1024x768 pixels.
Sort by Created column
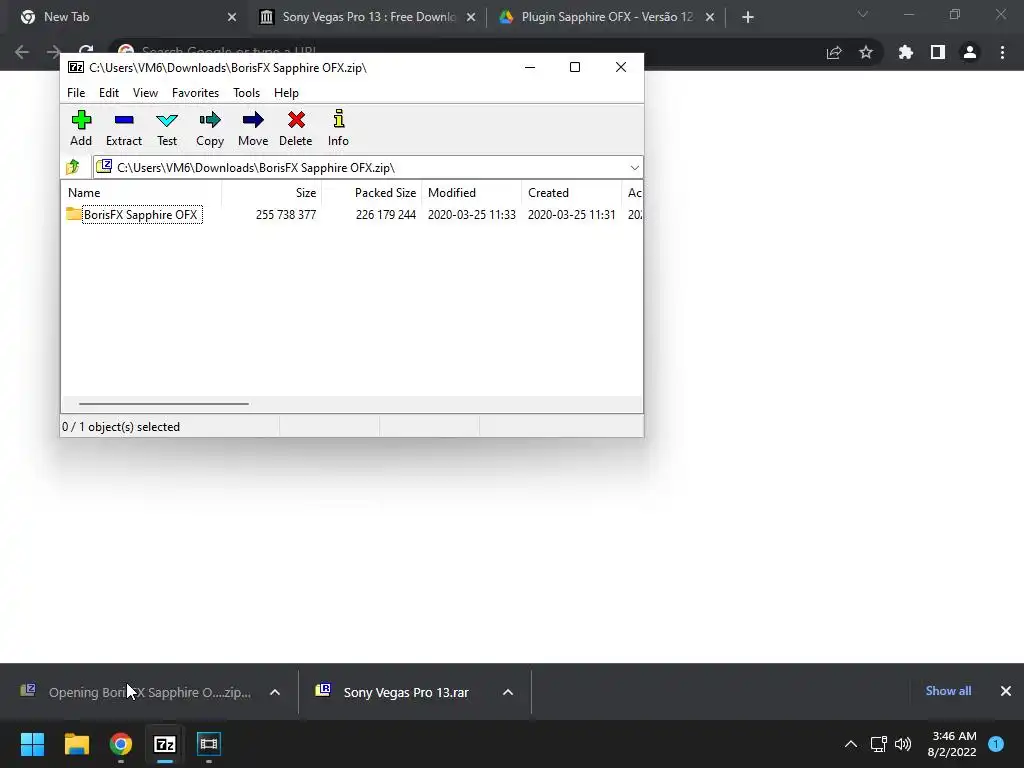click(571, 193)
